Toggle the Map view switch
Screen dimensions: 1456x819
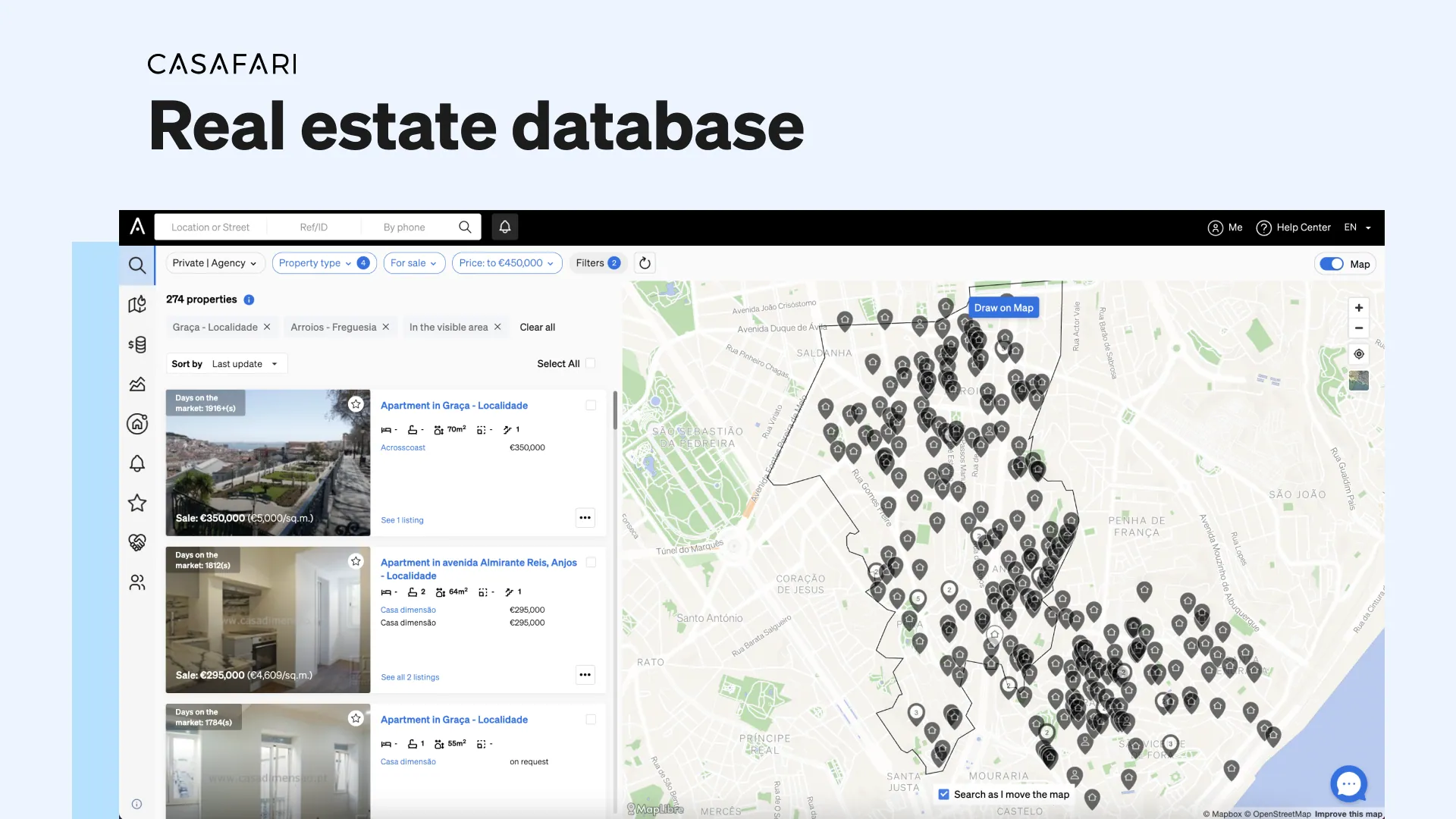tap(1332, 264)
